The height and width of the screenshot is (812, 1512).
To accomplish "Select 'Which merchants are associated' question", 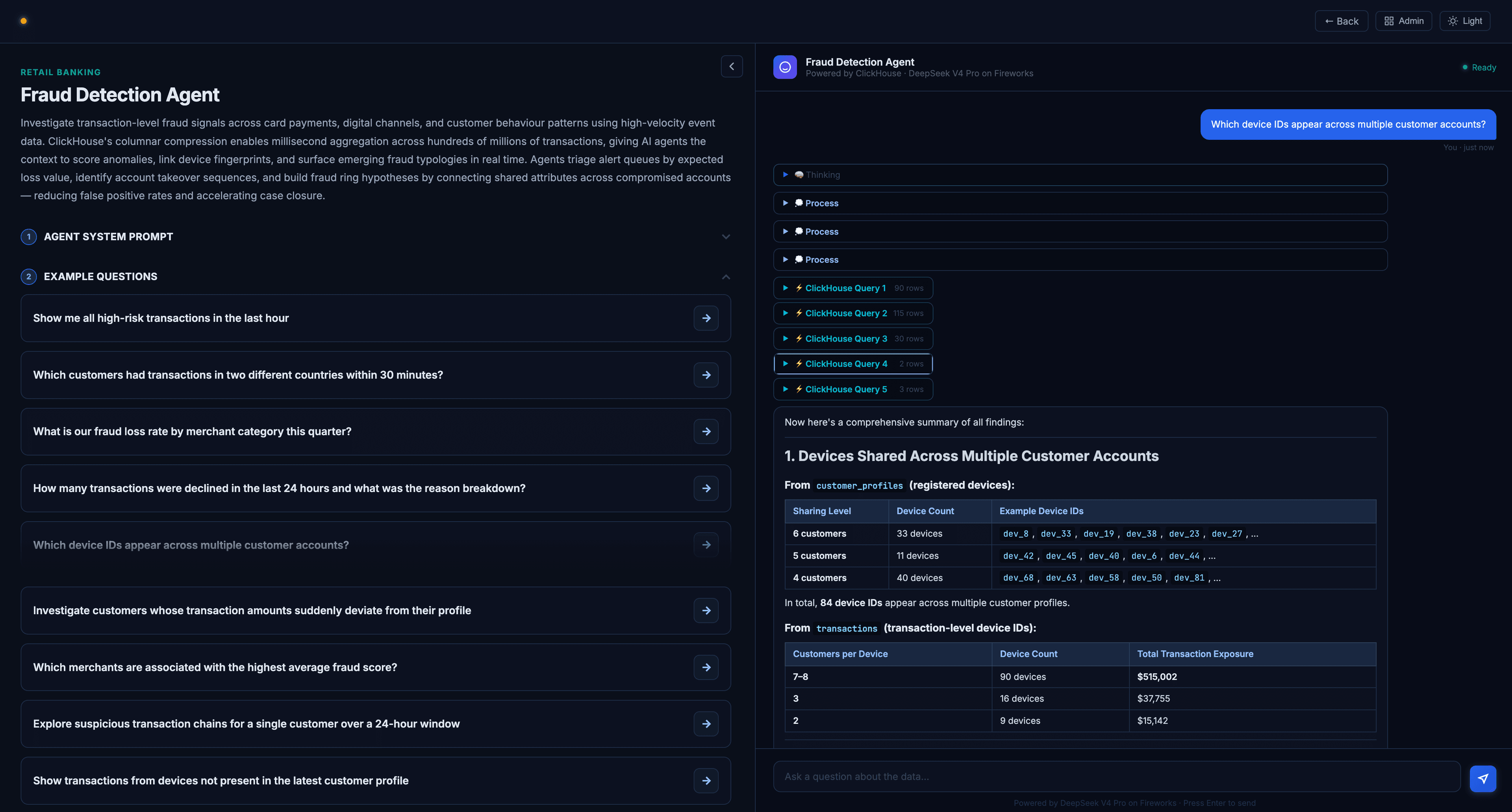I will (x=376, y=667).
